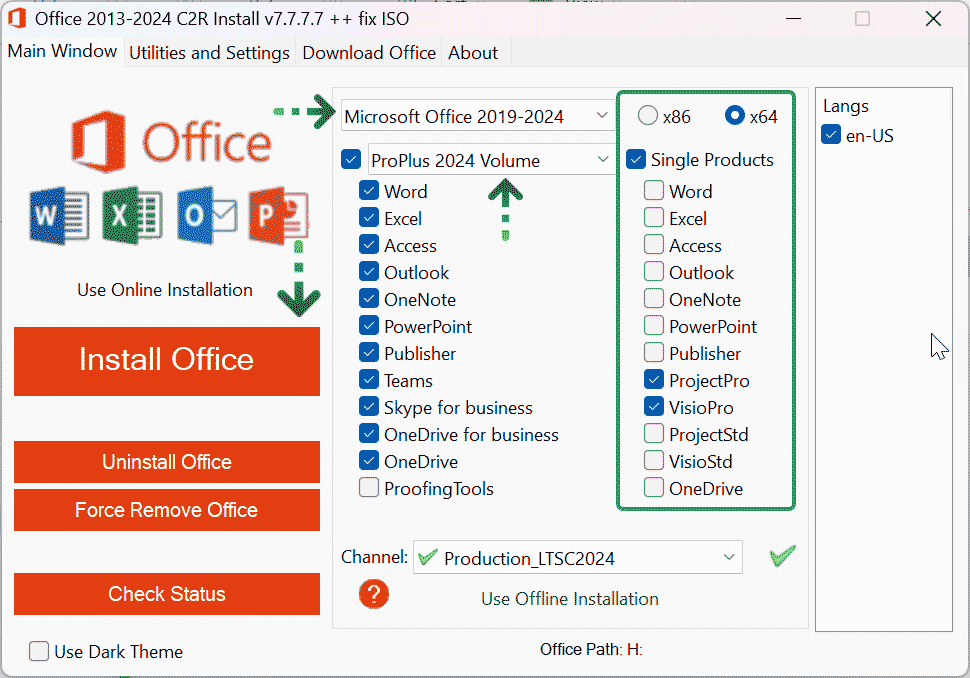Click the green checkmark beside the Channel dropdown
The image size is (970, 678).
[x=783, y=557]
